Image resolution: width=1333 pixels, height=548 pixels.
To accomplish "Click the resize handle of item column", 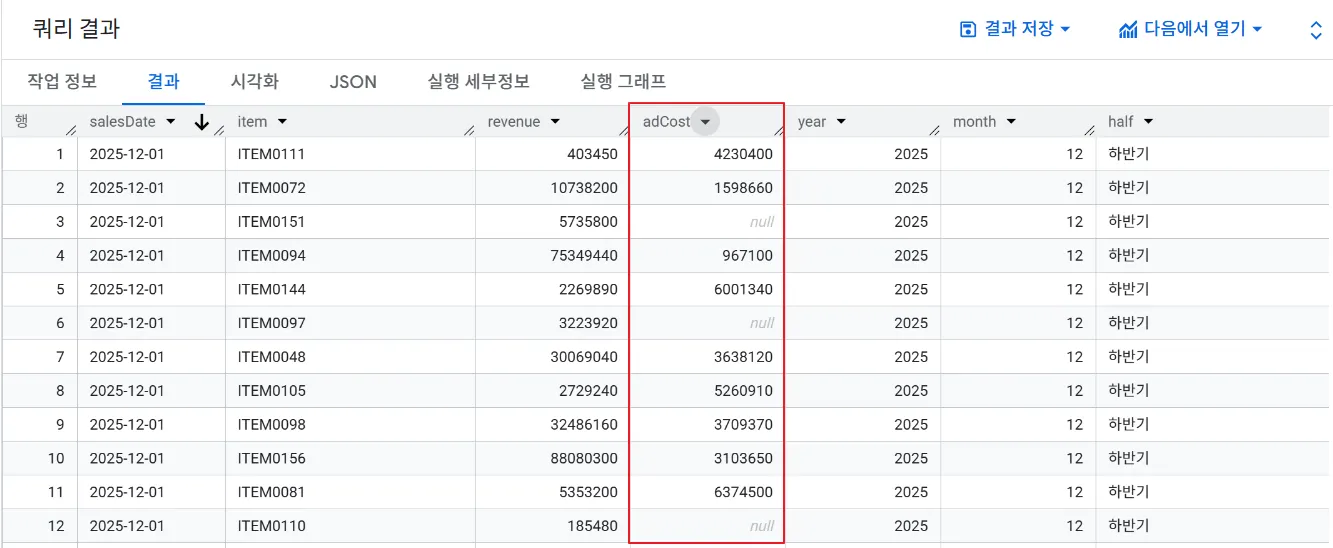I will tap(469, 130).
